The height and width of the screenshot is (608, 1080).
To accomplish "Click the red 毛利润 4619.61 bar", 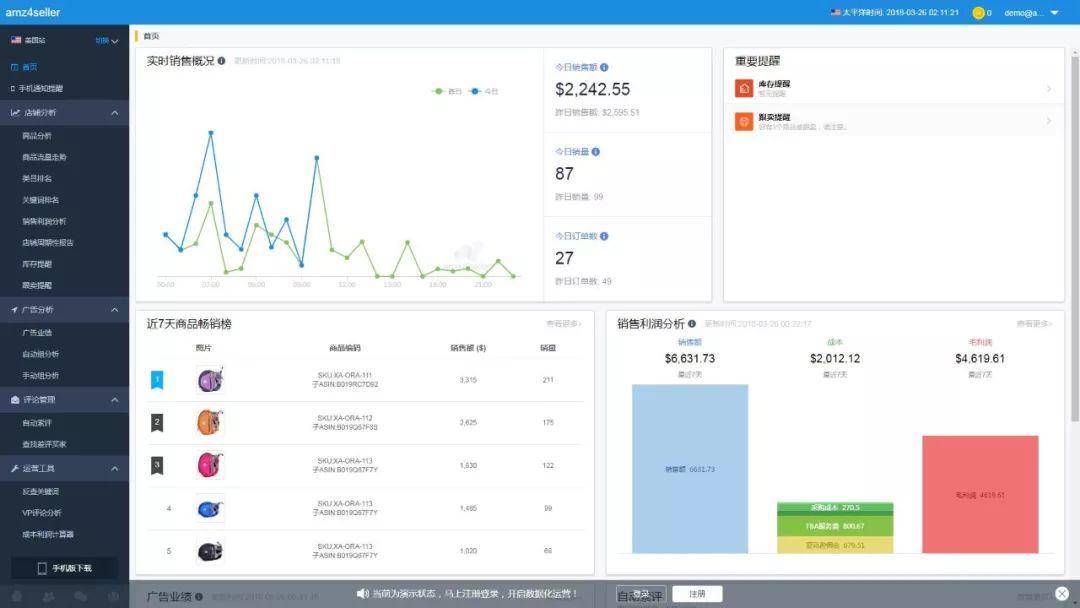I will pos(980,494).
